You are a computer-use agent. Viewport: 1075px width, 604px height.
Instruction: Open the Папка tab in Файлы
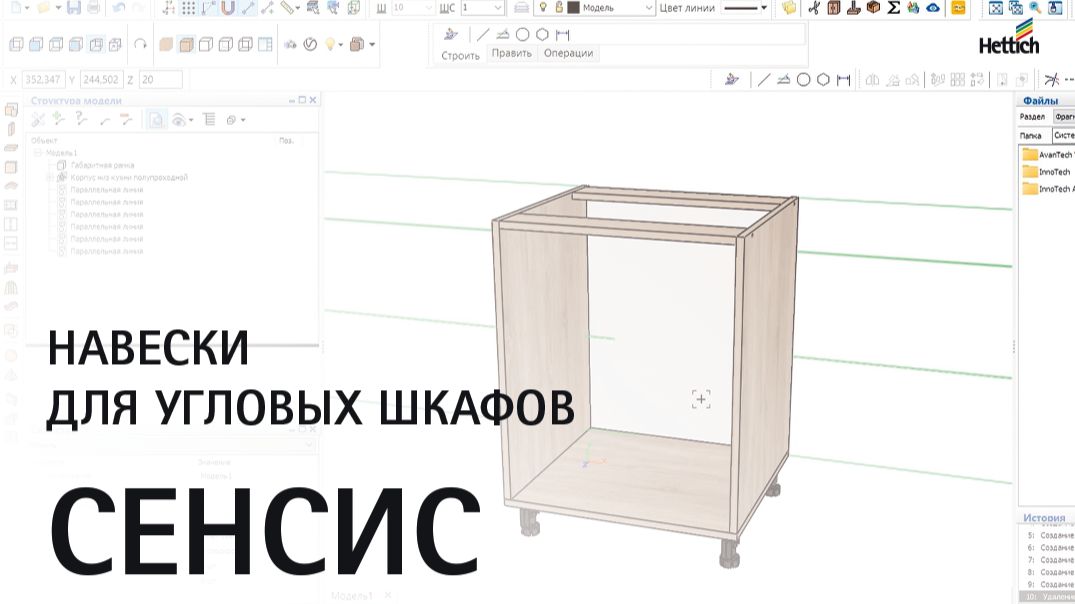[x=1030, y=136]
